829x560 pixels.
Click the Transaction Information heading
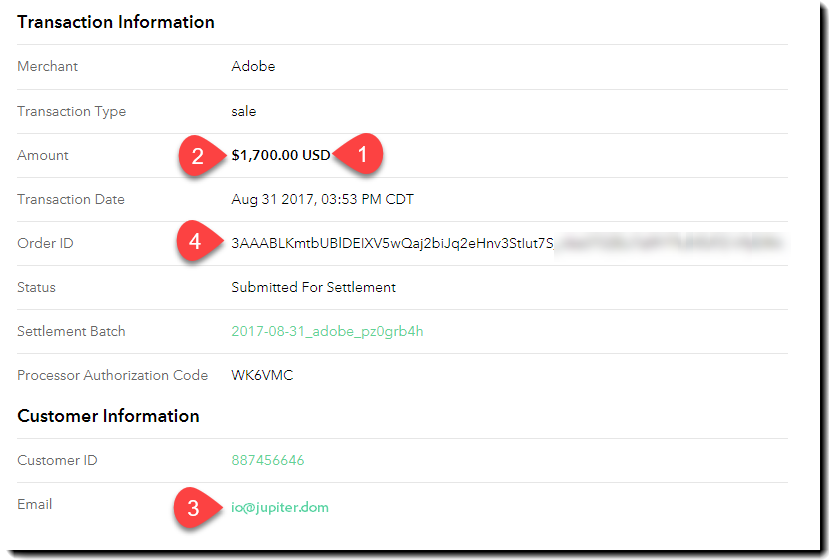click(x=116, y=22)
